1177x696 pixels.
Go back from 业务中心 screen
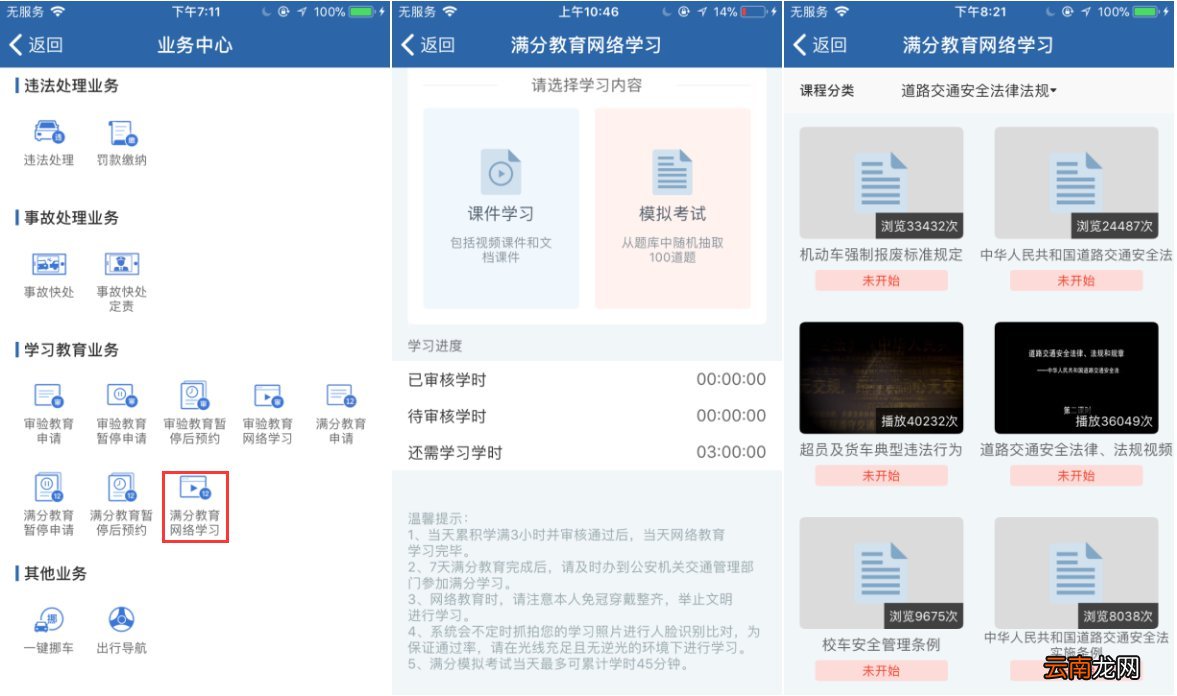pyautogui.click(x=35, y=45)
